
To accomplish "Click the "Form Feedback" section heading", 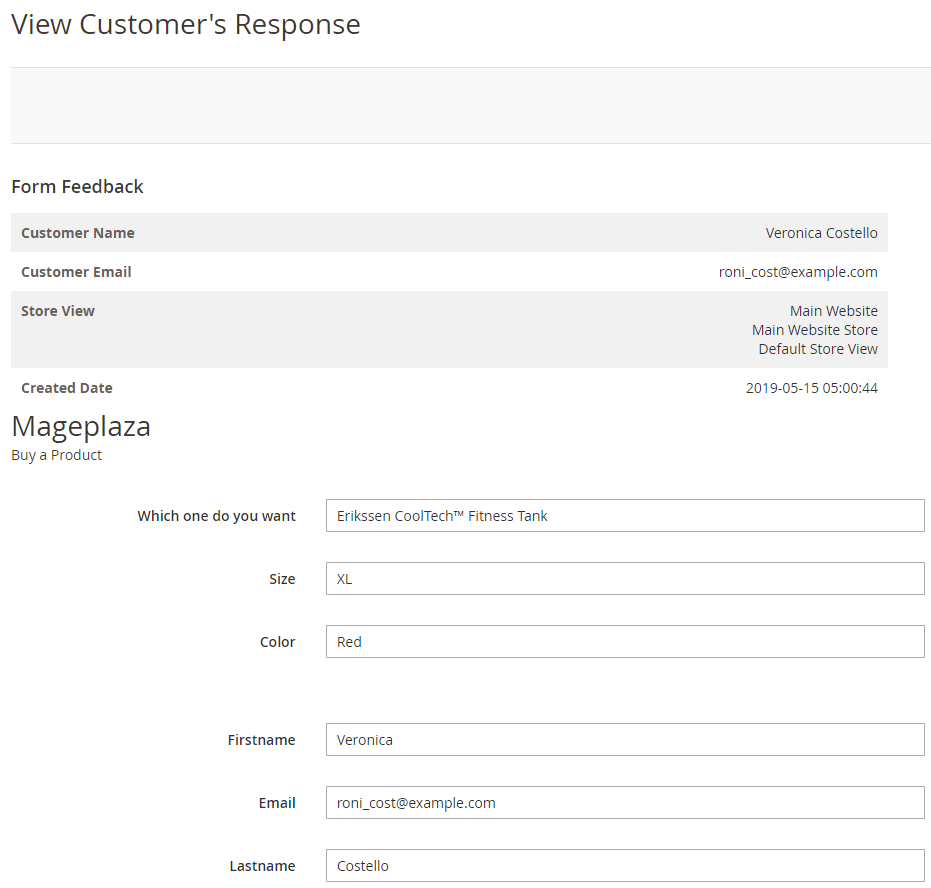I will (x=77, y=187).
